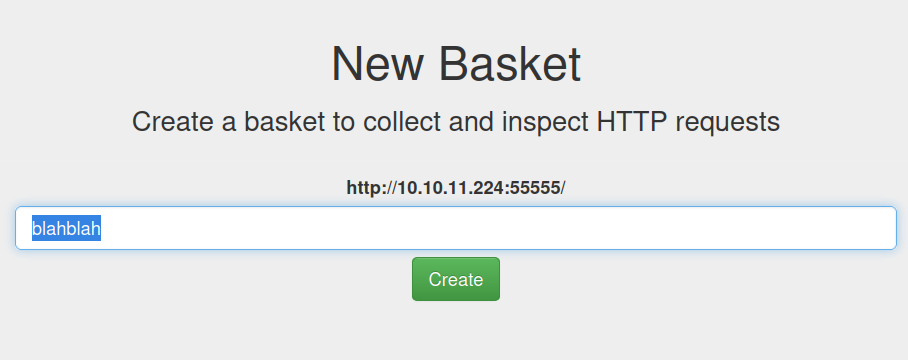
Task: Click the http://10.10.11.224:55555/ URL label
Action: coord(456,188)
